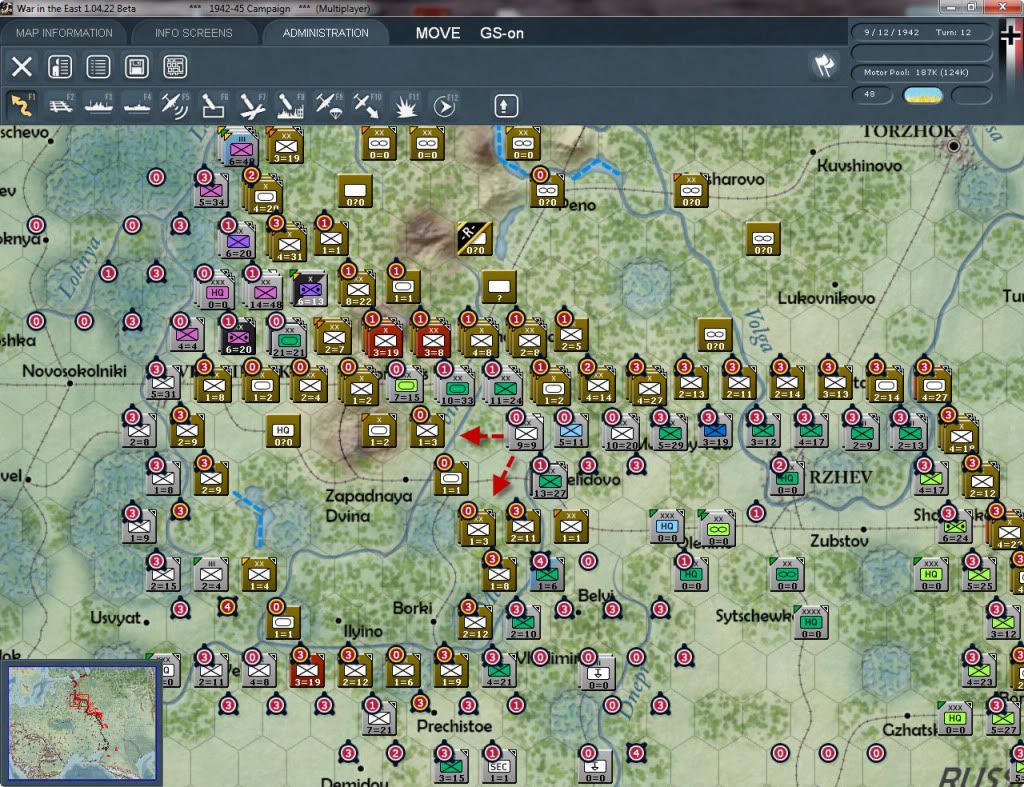Select the Soviet unit labeled 8=22
Screen dimensions: 1024x787
(359, 290)
